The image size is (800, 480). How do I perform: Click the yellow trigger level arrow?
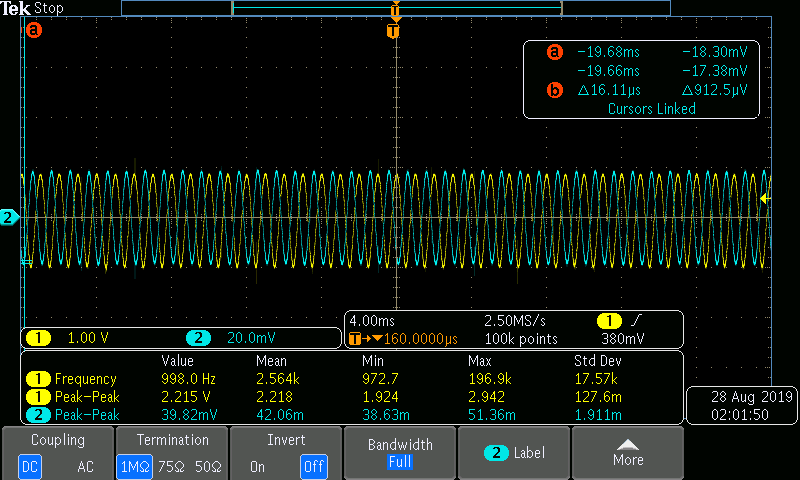click(765, 198)
